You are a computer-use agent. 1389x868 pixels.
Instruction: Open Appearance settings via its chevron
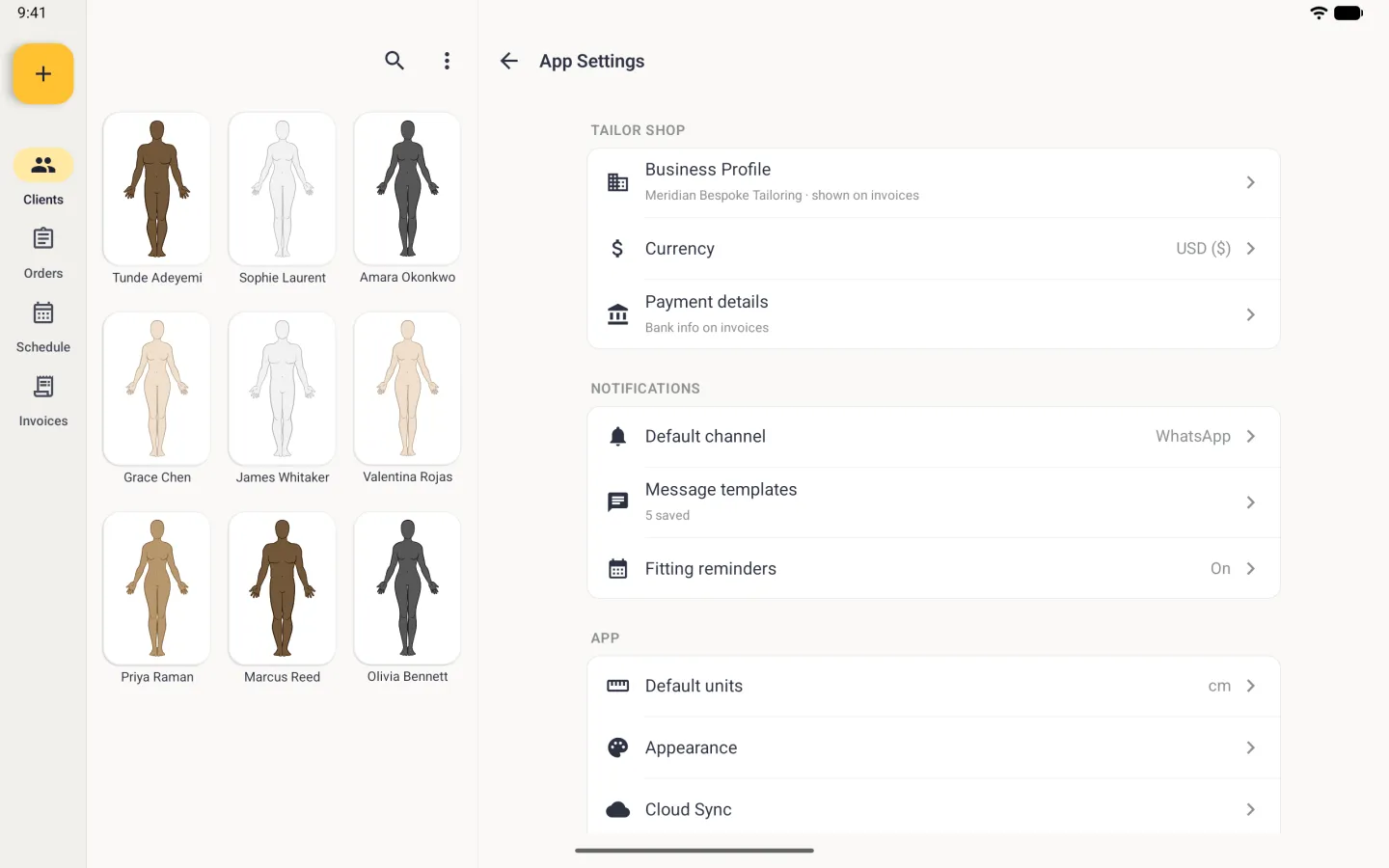(1250, 747)
